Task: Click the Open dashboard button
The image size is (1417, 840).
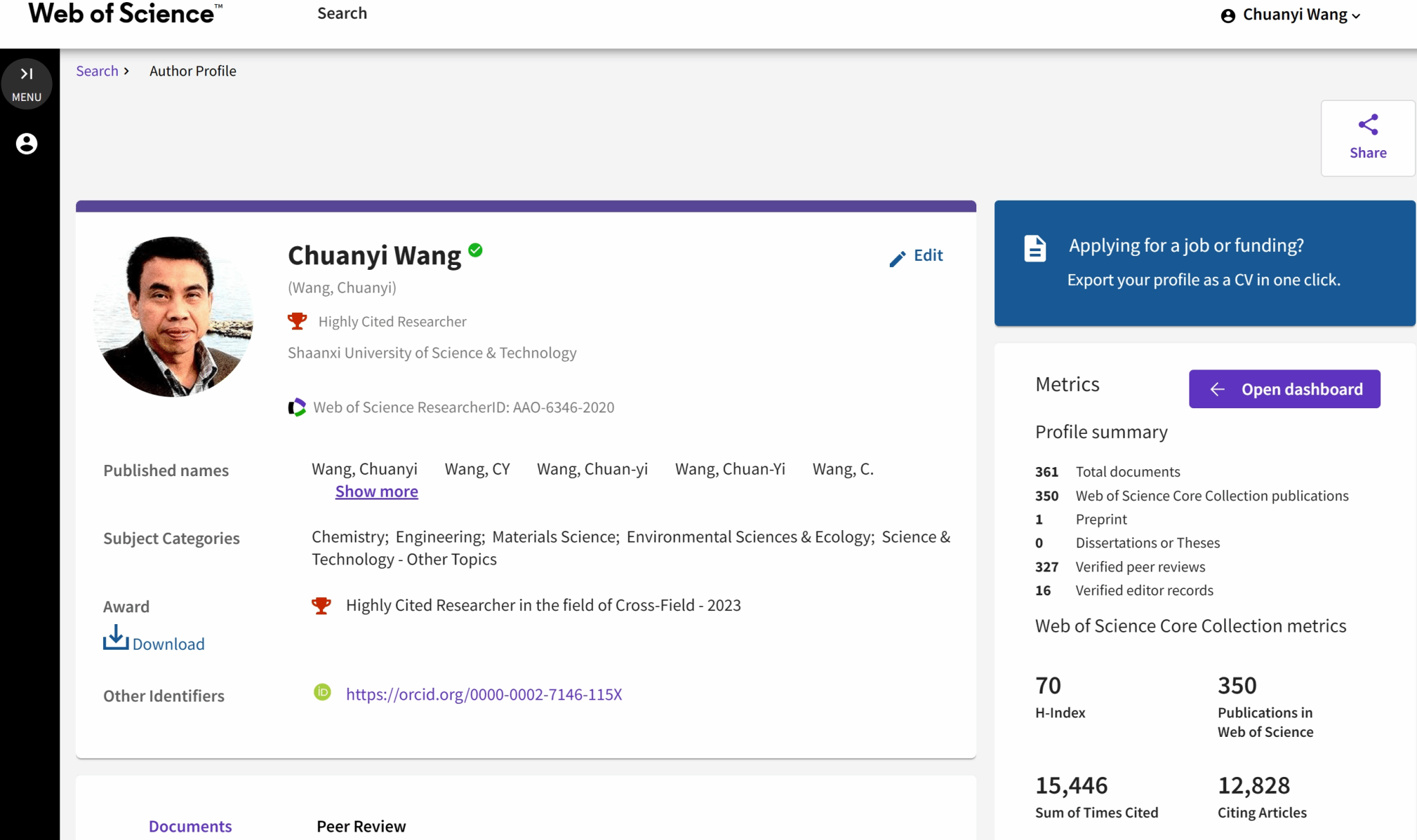Action: [1284, 389]
